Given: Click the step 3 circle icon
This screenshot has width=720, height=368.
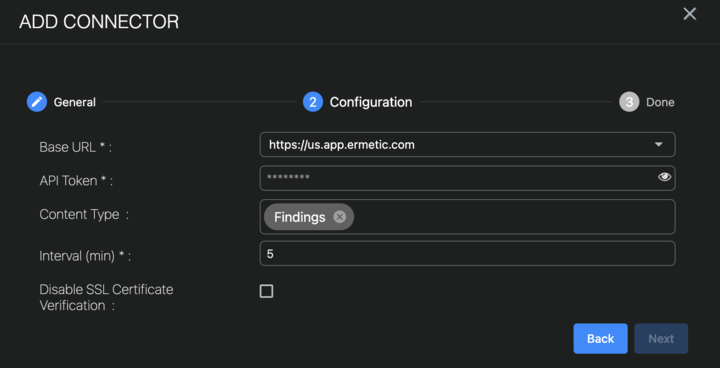Looking at the screenshot, I should (x=629, y=102).
